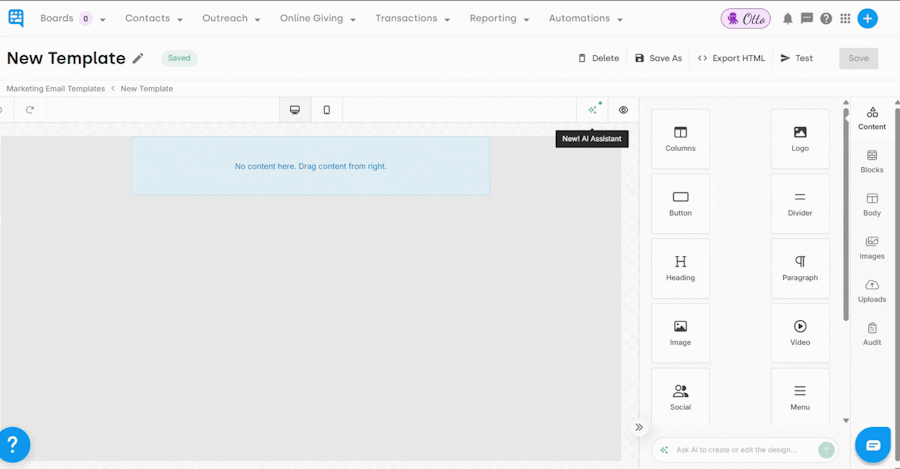Expand the Automations dropdown arrow
900x469 pixels.
coord(620,20)
